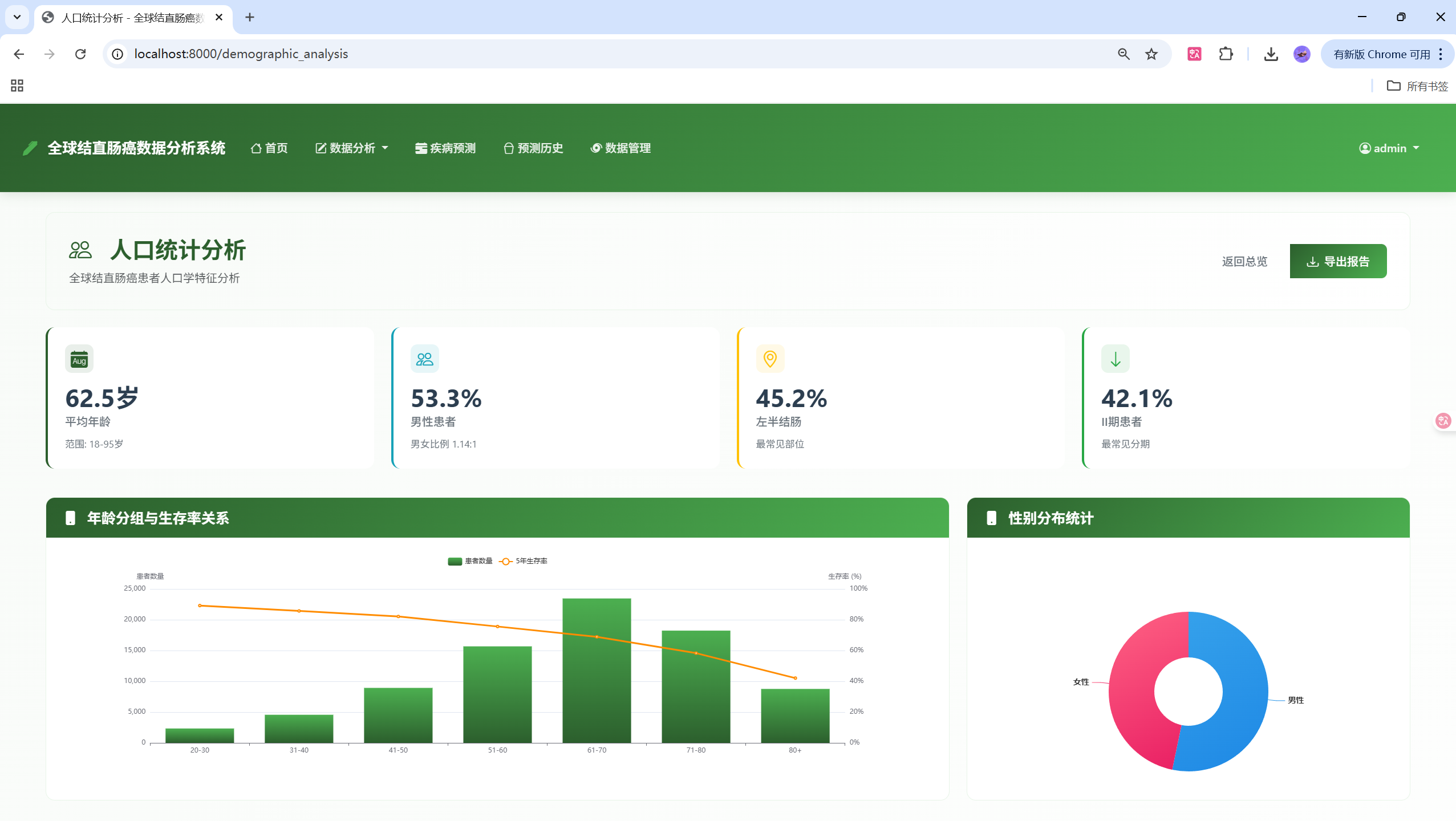Open the admin user dropdown
The width and height of the screenshot is (1456, 821).
[x=1389, y=148]
